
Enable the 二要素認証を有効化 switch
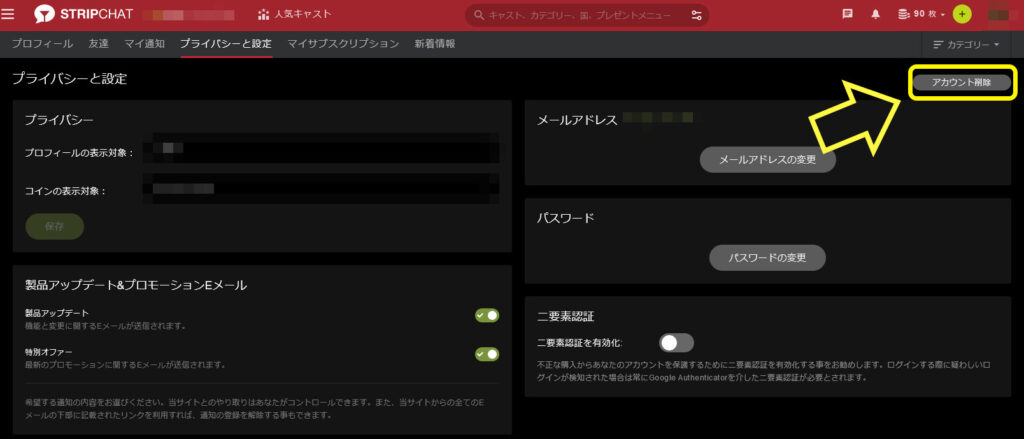[677, 342]
